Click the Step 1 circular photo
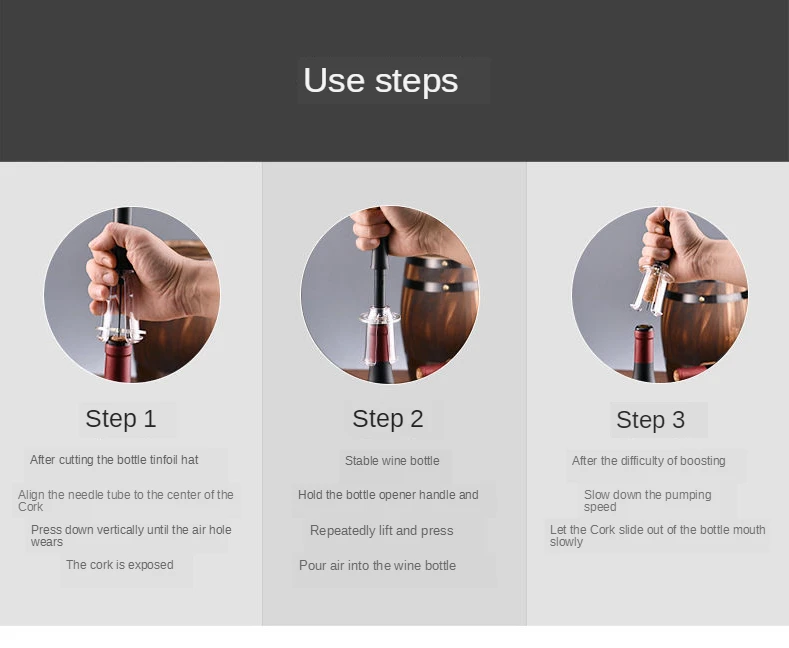Screen dimensions: 789x648 (x=132, y=295)
